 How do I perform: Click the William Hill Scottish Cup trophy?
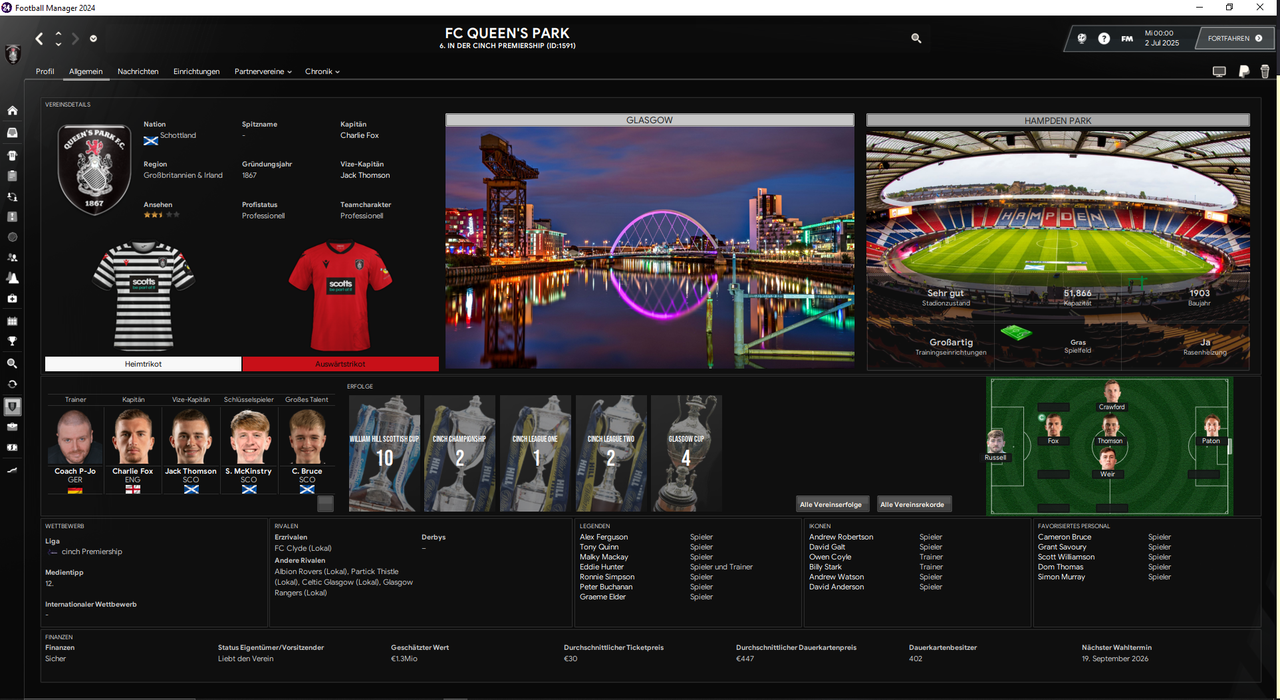click(x=384, y=453)
